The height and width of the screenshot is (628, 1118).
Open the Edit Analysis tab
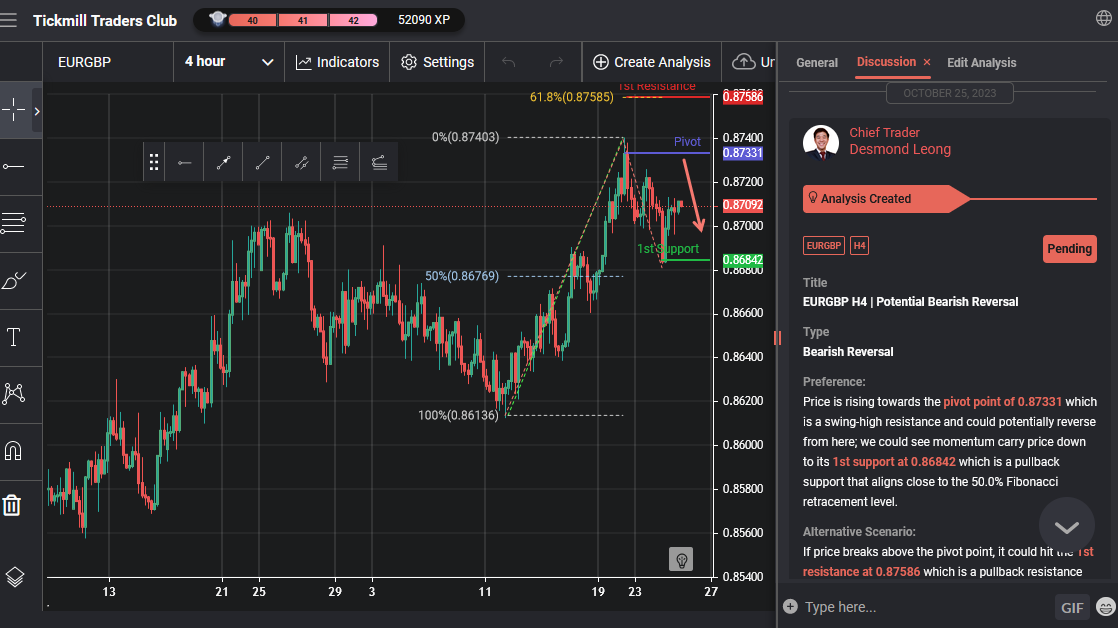[x=982, y=63]
